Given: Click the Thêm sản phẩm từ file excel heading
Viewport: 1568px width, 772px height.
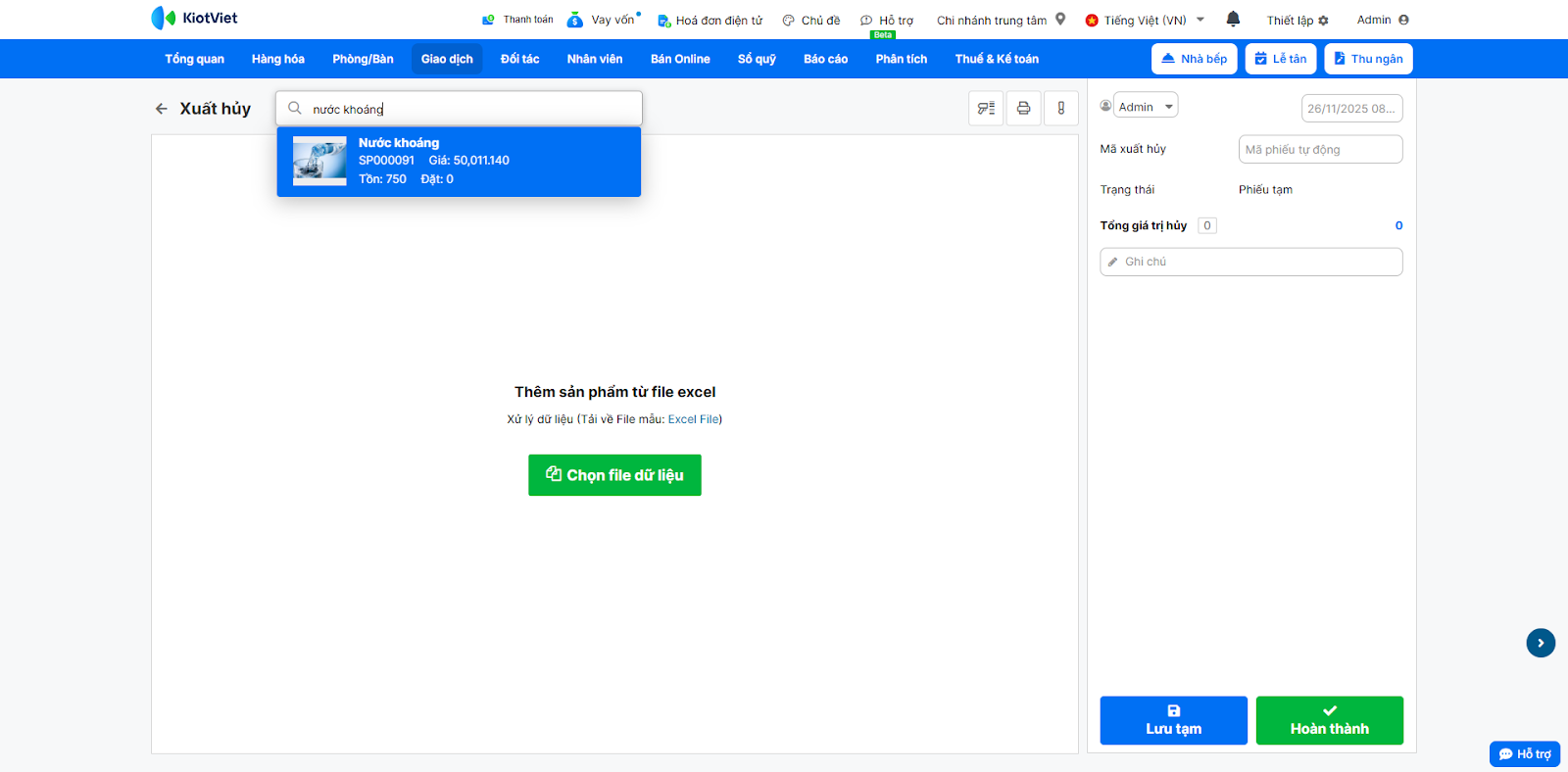Looking at the screenshot, I should pos(615,392).
